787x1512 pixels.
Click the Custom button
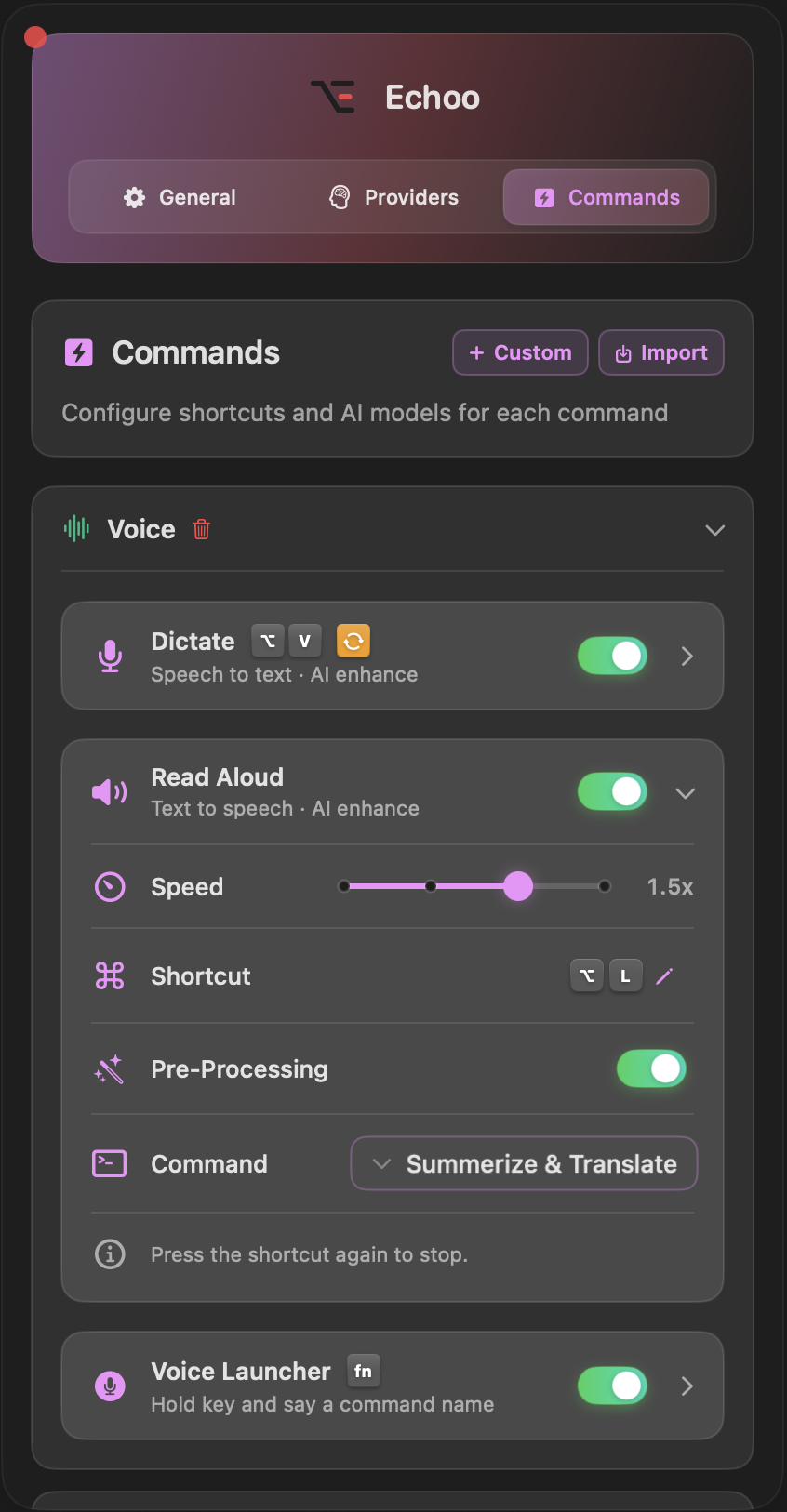pyautogui.click(x=520, y=352)
